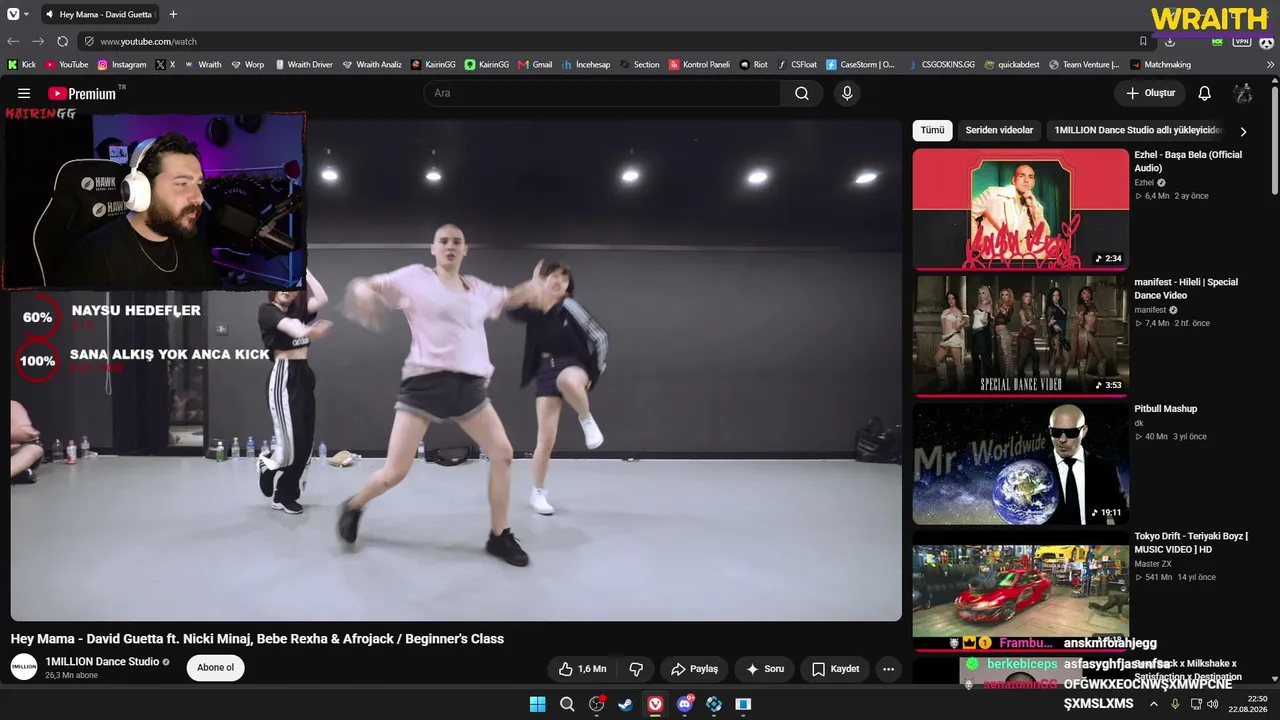
Task: Open a new browser tab
Action: [173, 14]
